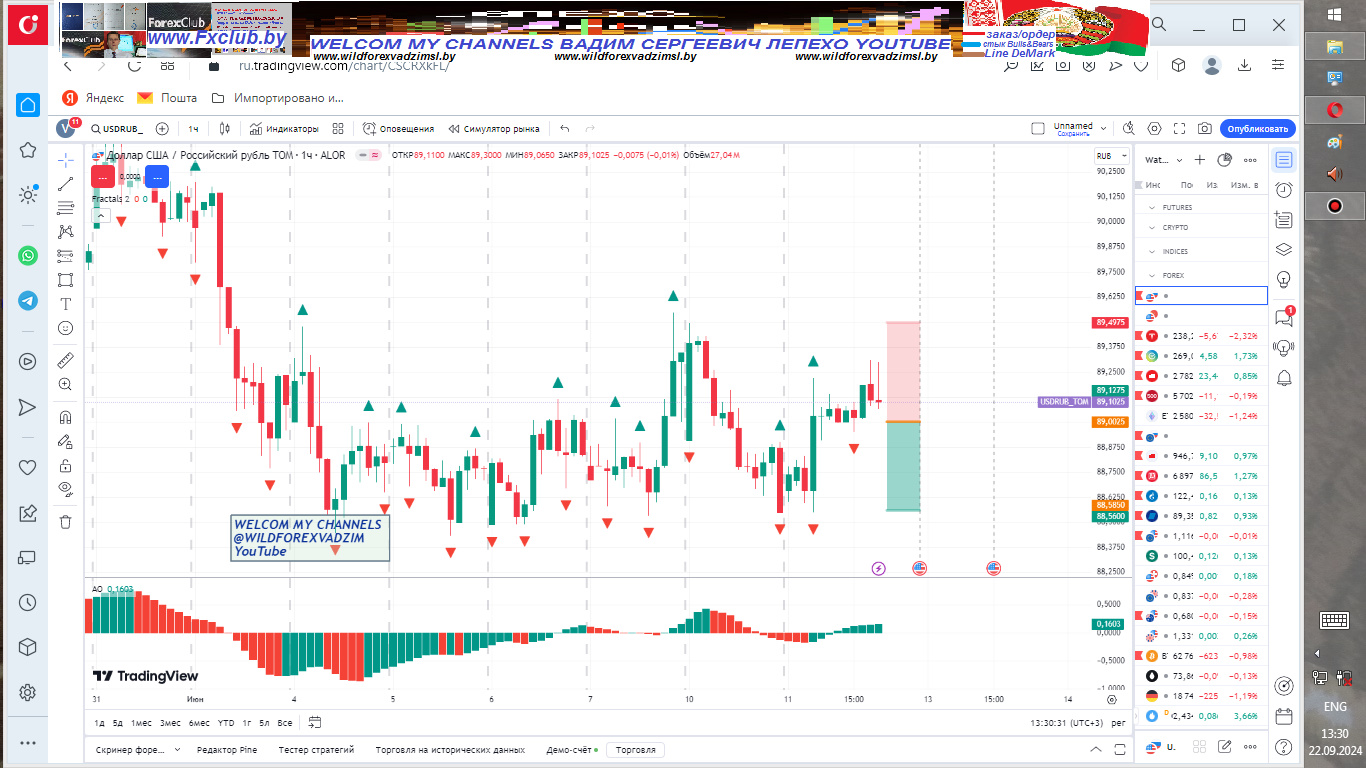Image resolution: width=1366 pixels, height=768 pixels.
Task: Open the go-to-date calendar icon
Action: 315,722
